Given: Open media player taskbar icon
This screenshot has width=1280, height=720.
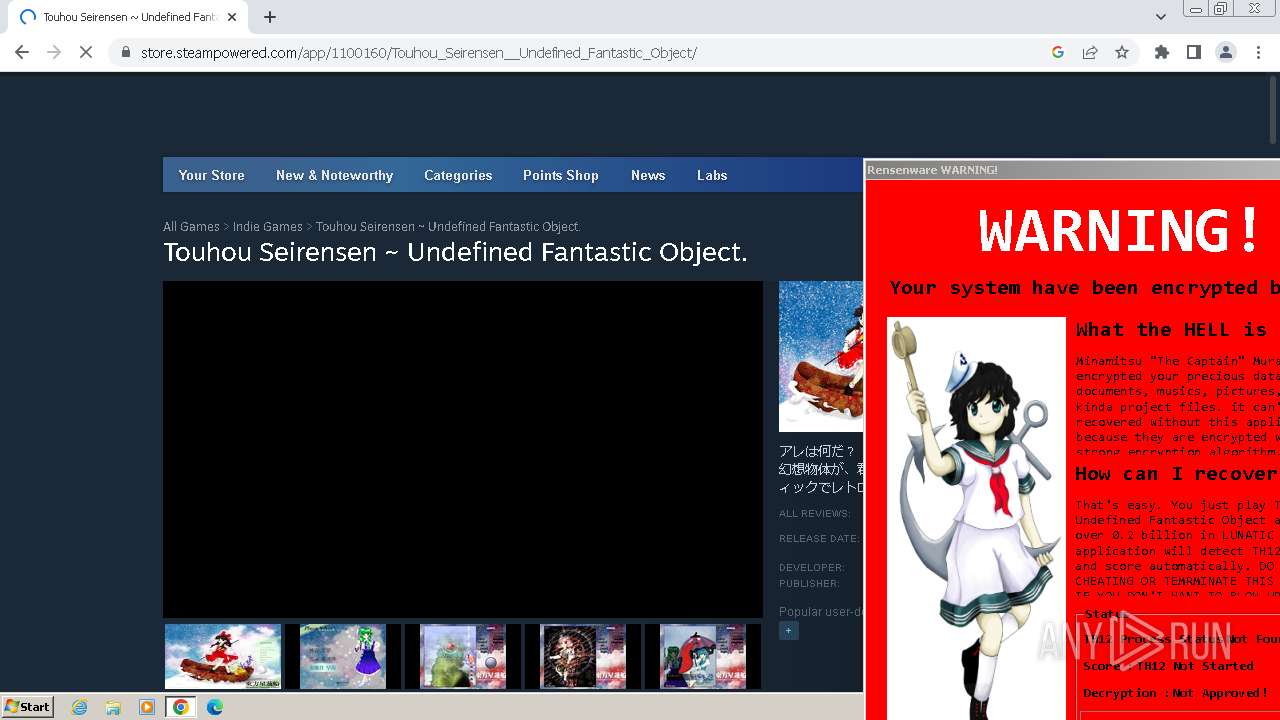Looking at the screenshot, I should coord(147,707).
